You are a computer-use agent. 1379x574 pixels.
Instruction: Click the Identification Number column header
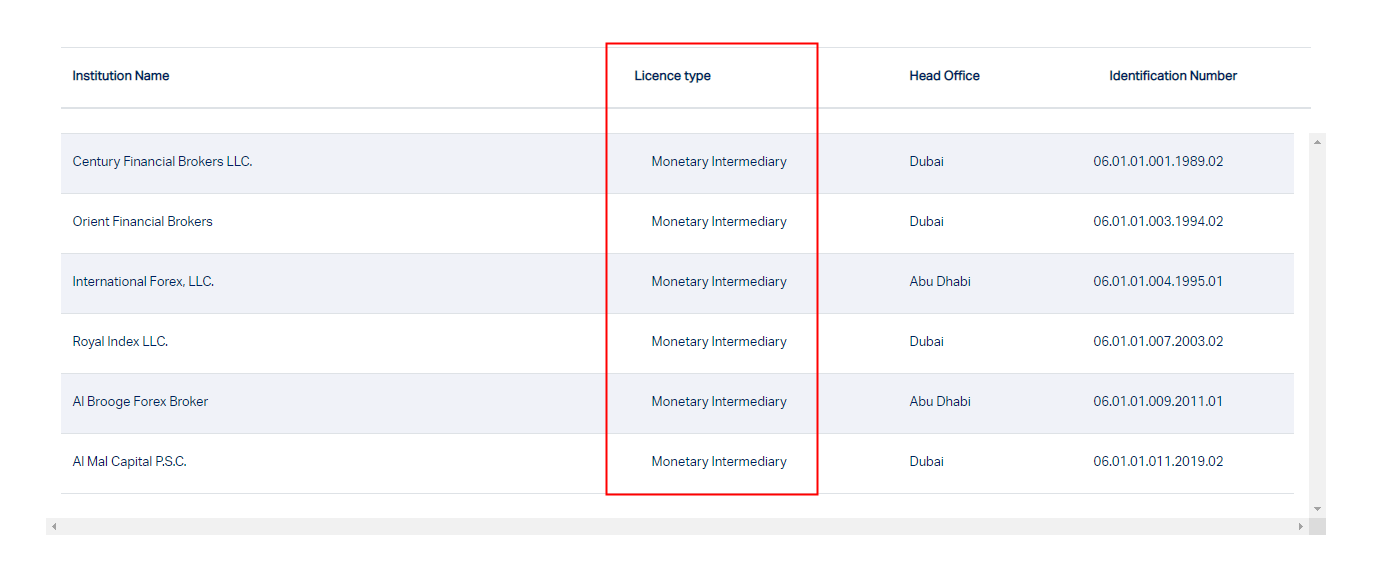click(1173, 76)
